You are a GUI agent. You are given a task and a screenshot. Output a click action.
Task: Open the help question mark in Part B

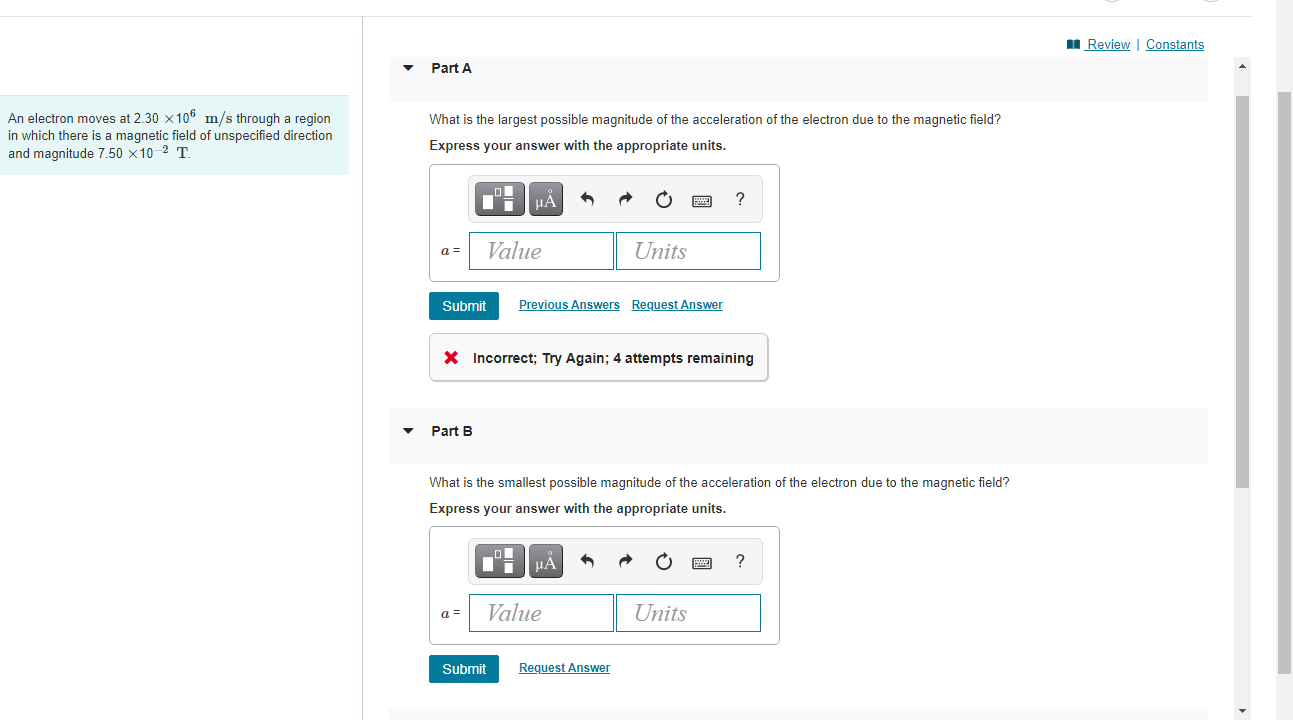[x=740, y=561]
